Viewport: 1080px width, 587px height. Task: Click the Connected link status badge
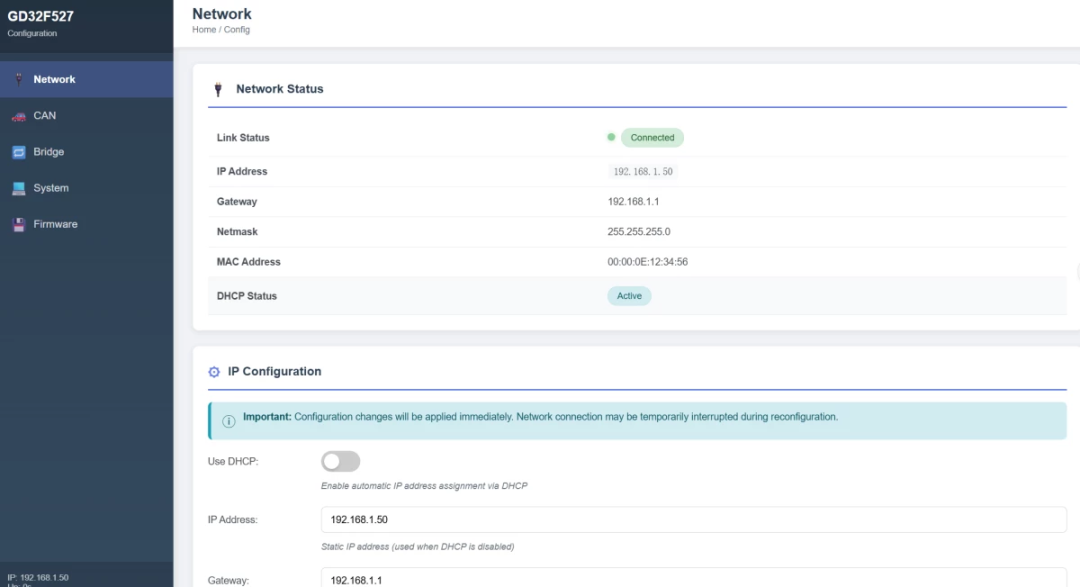point(652,138)
